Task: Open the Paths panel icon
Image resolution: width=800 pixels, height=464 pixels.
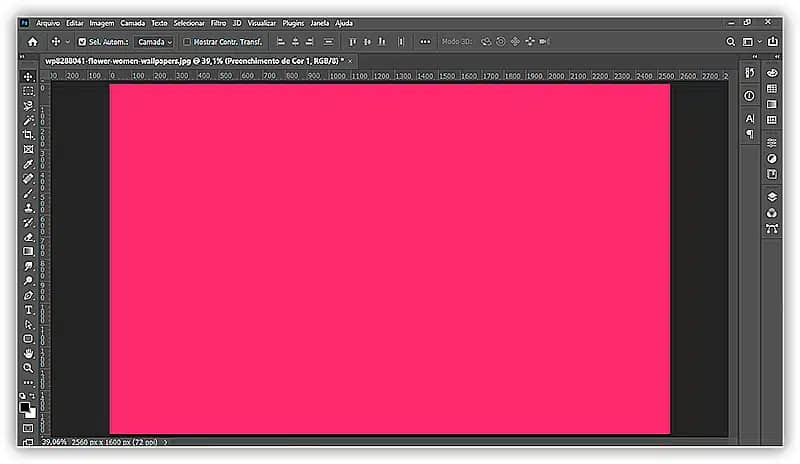Action: [772, 229]
